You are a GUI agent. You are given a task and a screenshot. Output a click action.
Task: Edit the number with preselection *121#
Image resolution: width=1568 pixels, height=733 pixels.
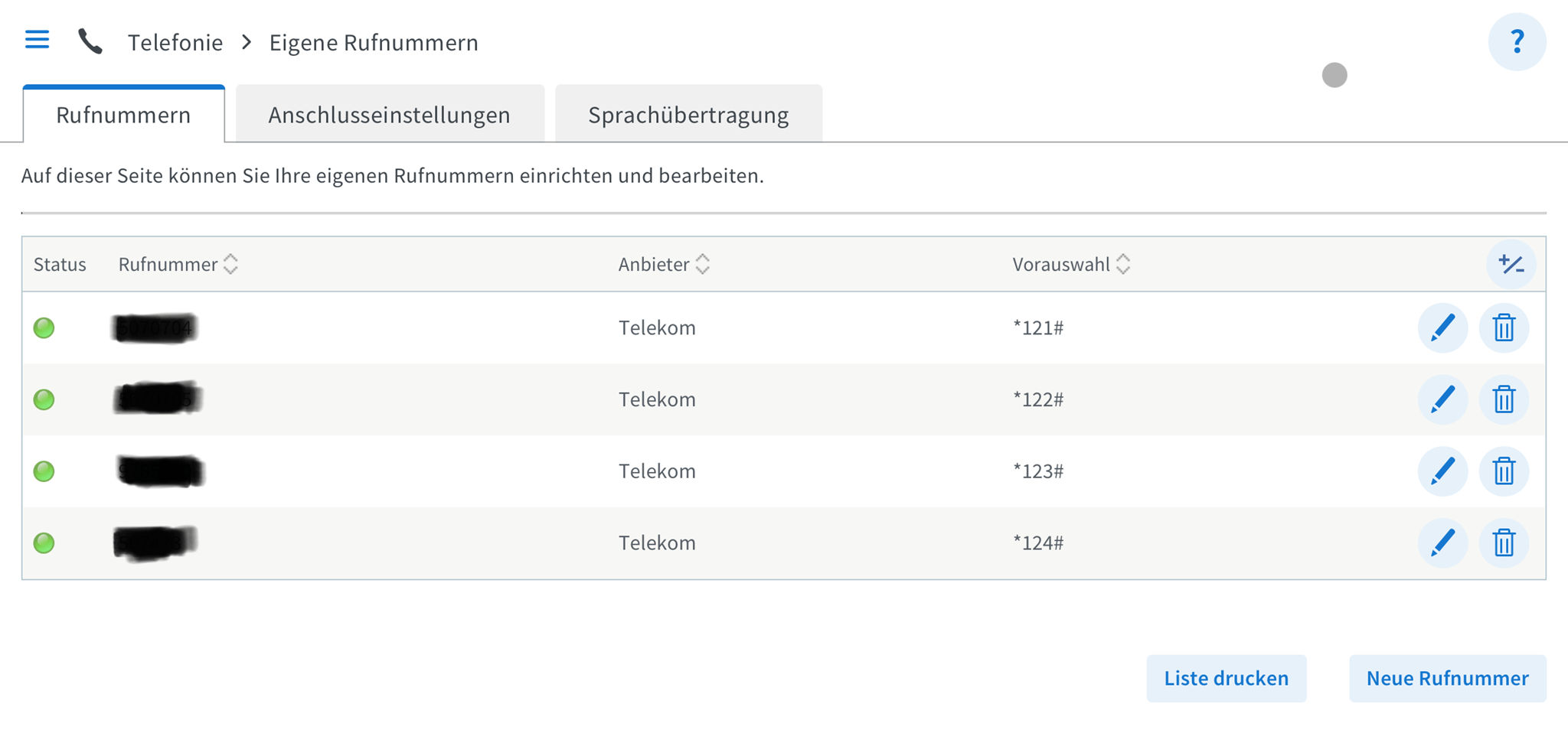[1442, 328]
